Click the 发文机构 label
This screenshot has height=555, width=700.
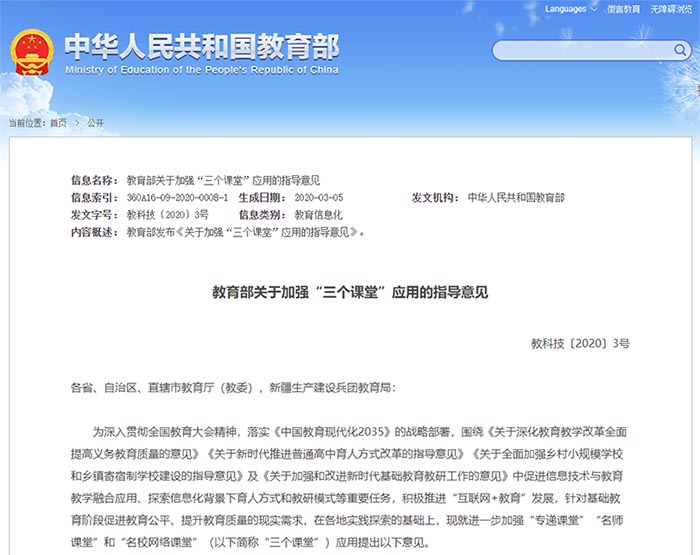[x=435, y=198]
